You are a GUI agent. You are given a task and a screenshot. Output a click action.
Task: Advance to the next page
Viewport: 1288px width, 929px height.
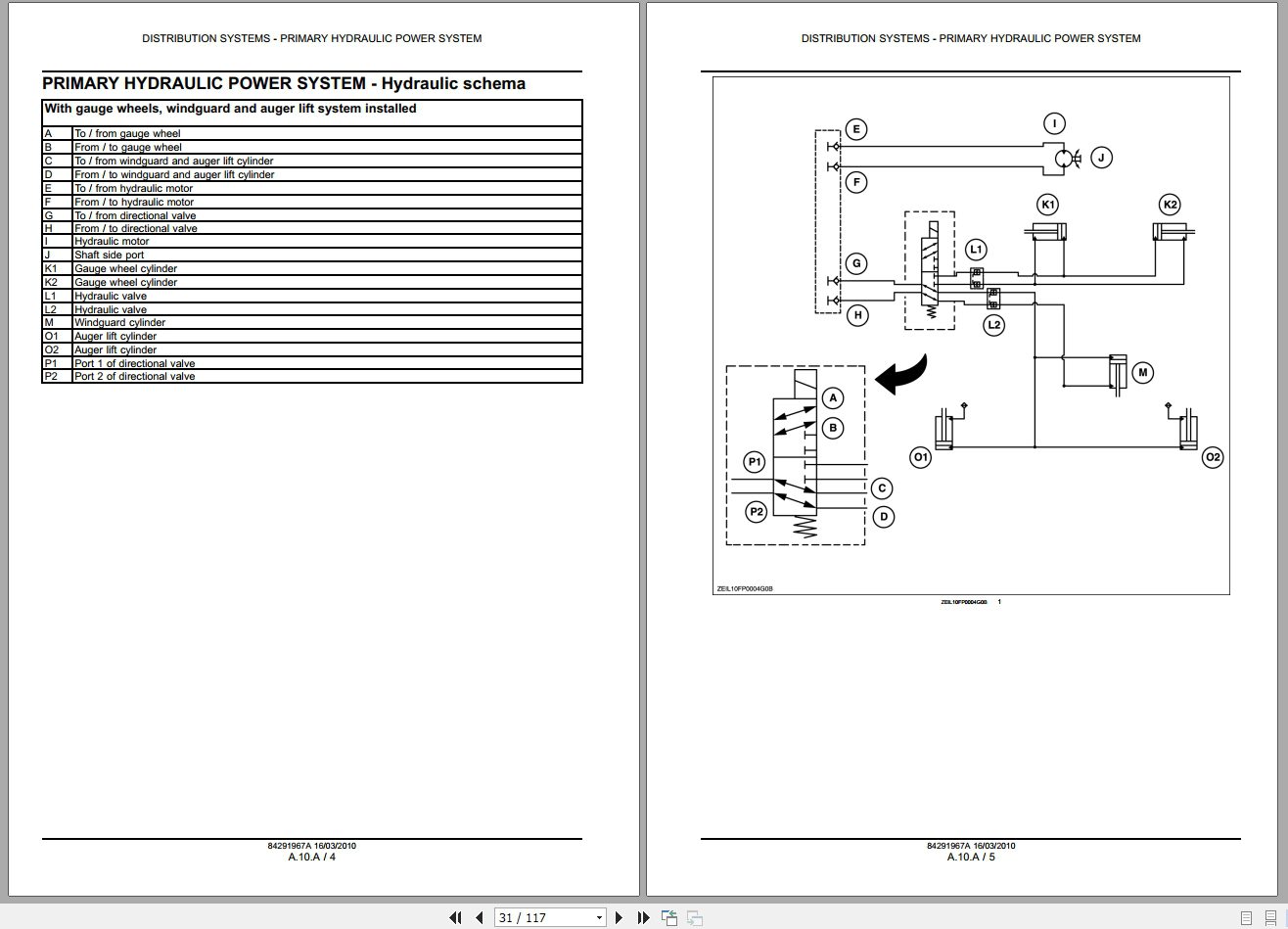619,917
